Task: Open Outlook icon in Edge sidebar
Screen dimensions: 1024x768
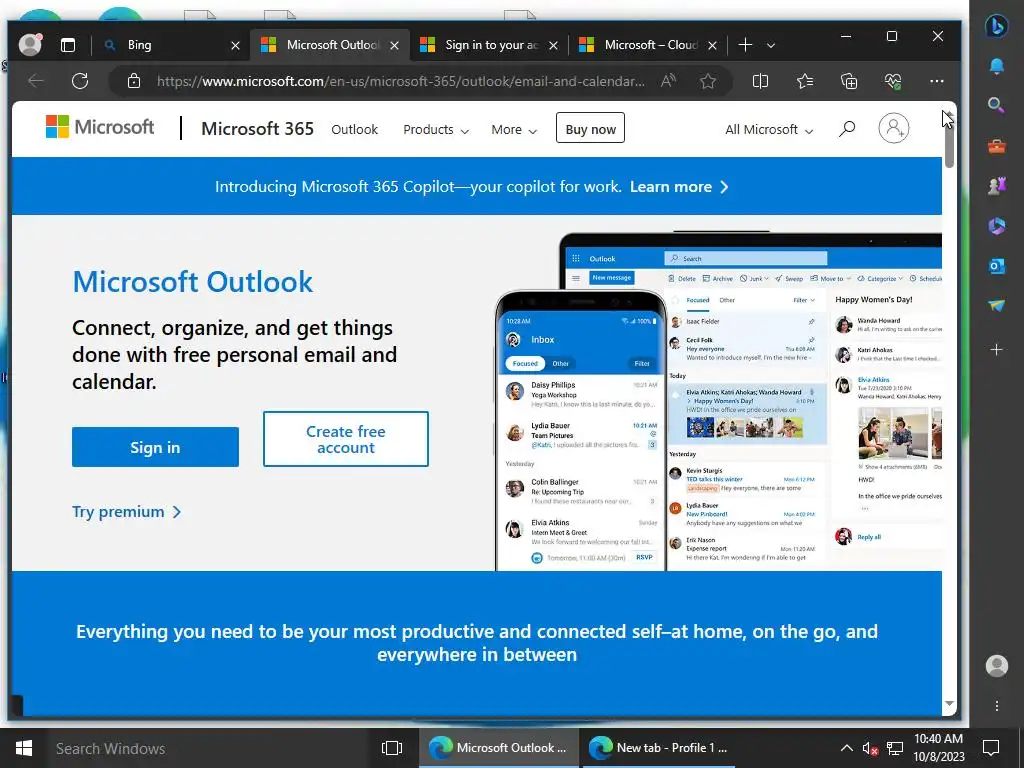Action: click(997, 266)
